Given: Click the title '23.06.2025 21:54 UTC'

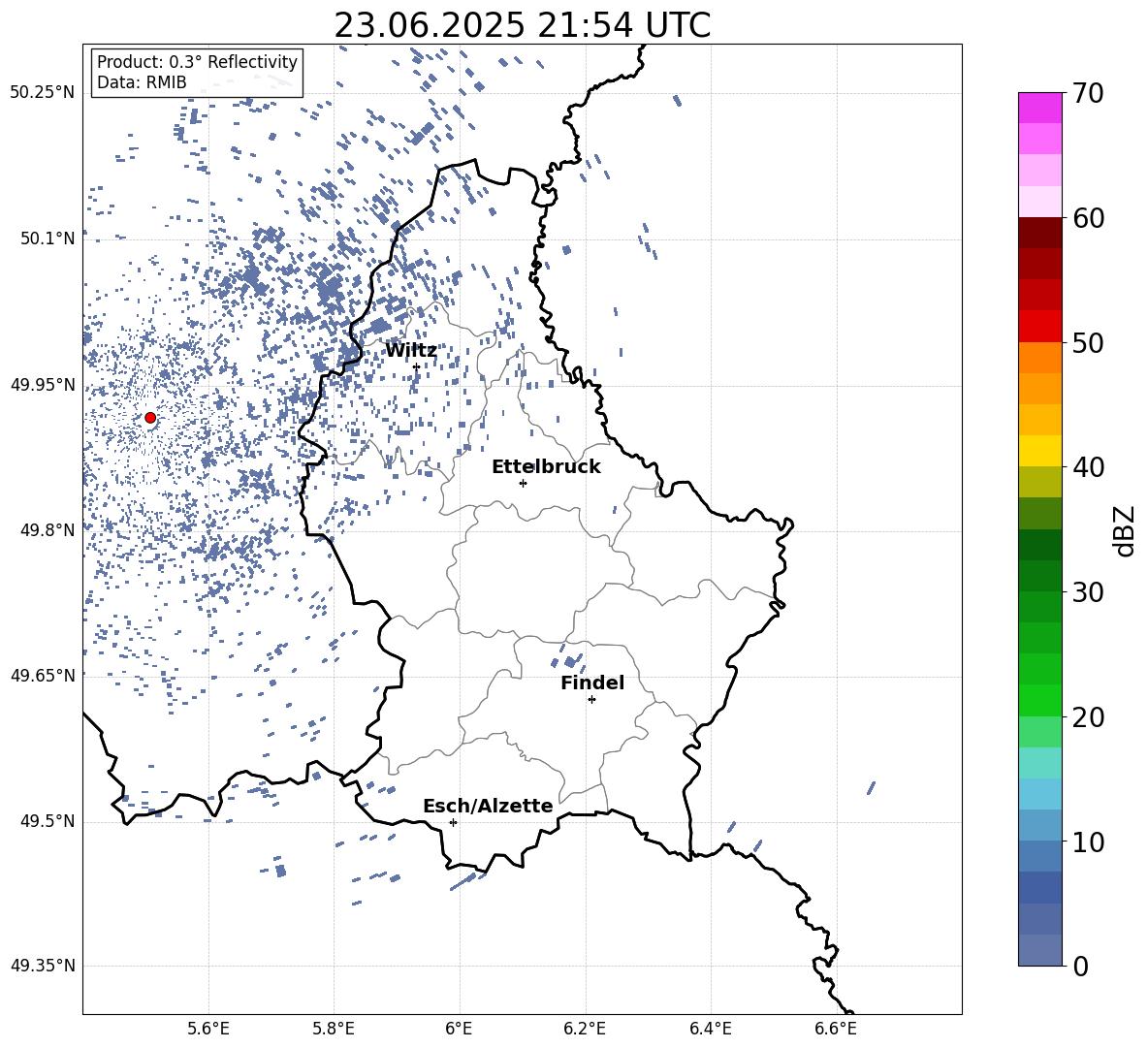Looking at the screenshot, I should [x=522, y=25].
